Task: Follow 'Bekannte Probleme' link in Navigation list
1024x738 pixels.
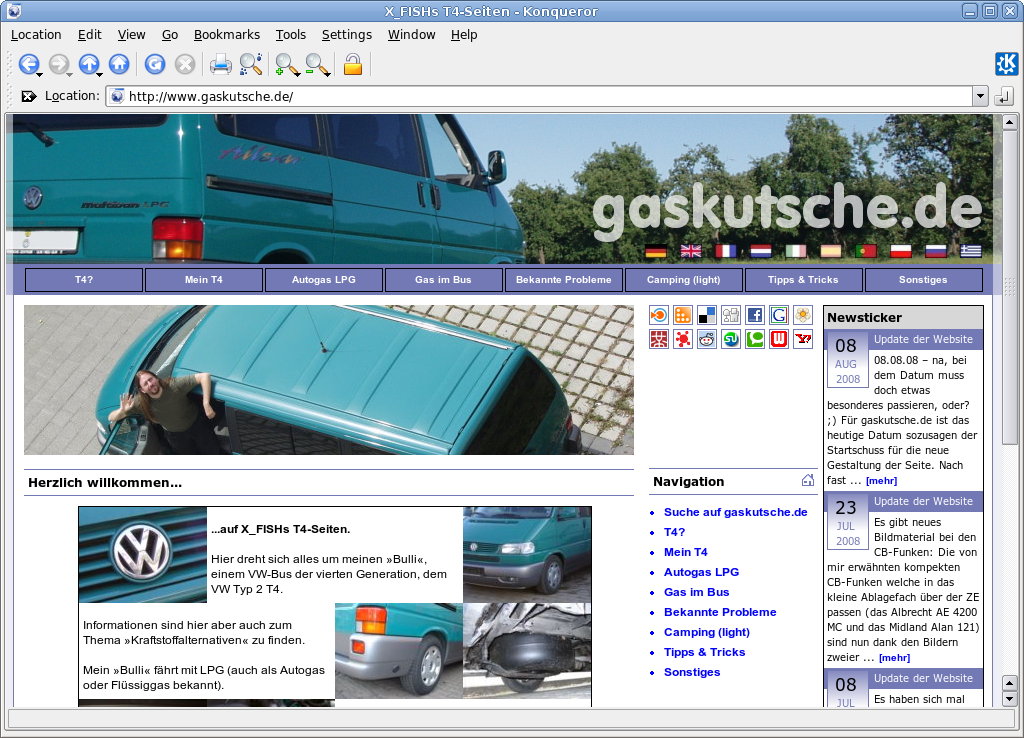Action: tap(720, 612)
